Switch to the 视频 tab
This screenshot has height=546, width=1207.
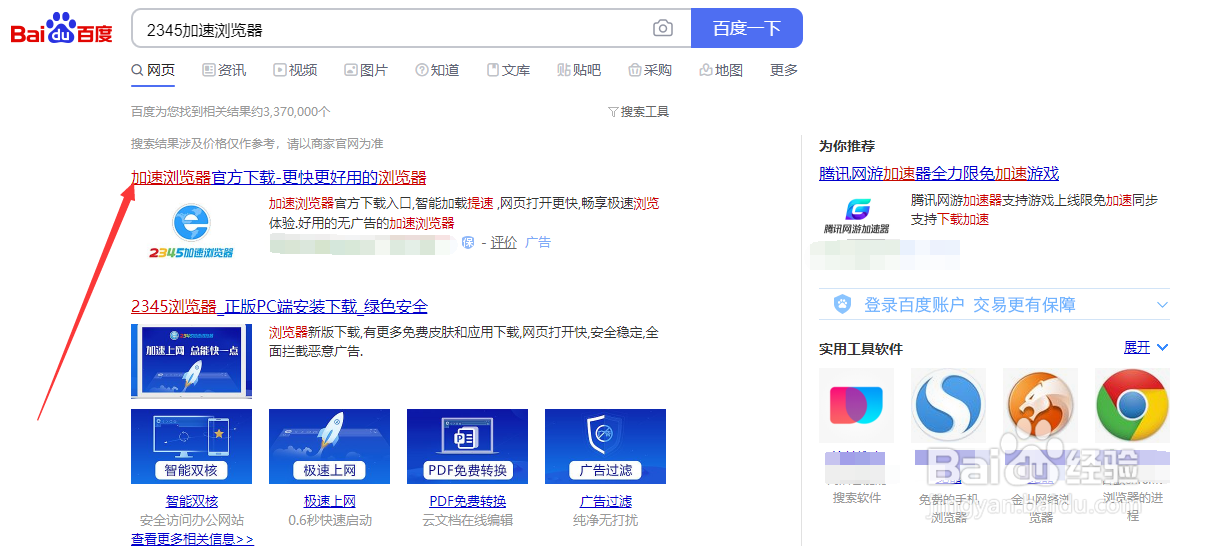pos(295,70)
